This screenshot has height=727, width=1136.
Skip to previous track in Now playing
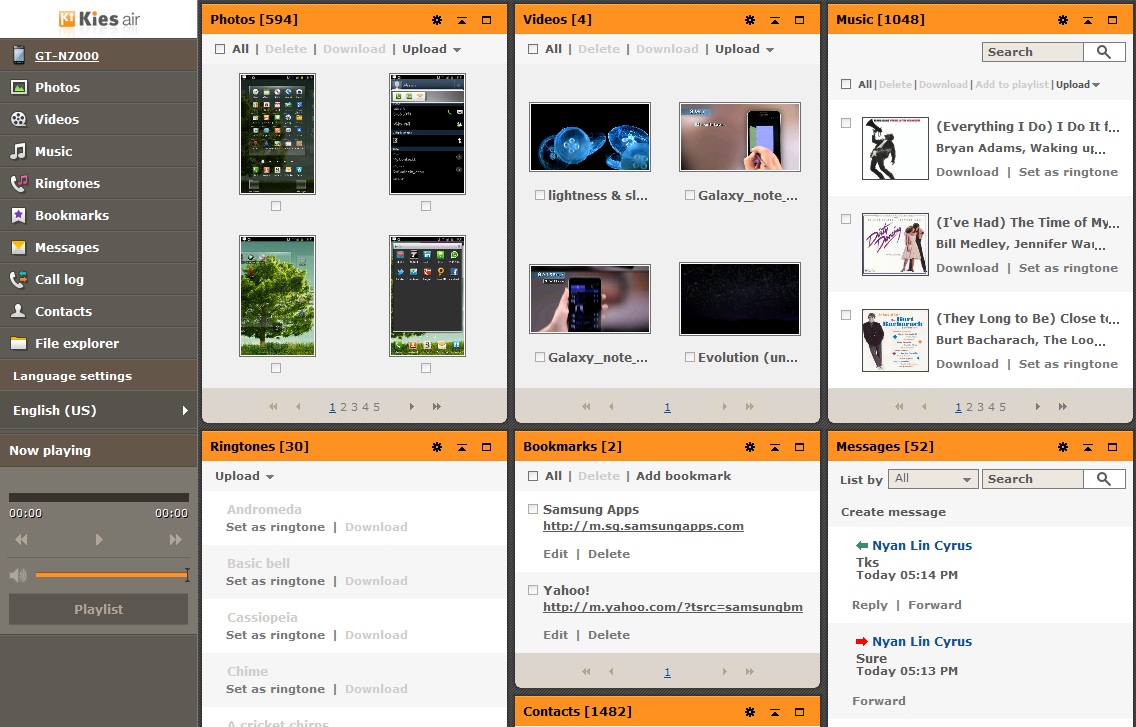click(22, 539)
